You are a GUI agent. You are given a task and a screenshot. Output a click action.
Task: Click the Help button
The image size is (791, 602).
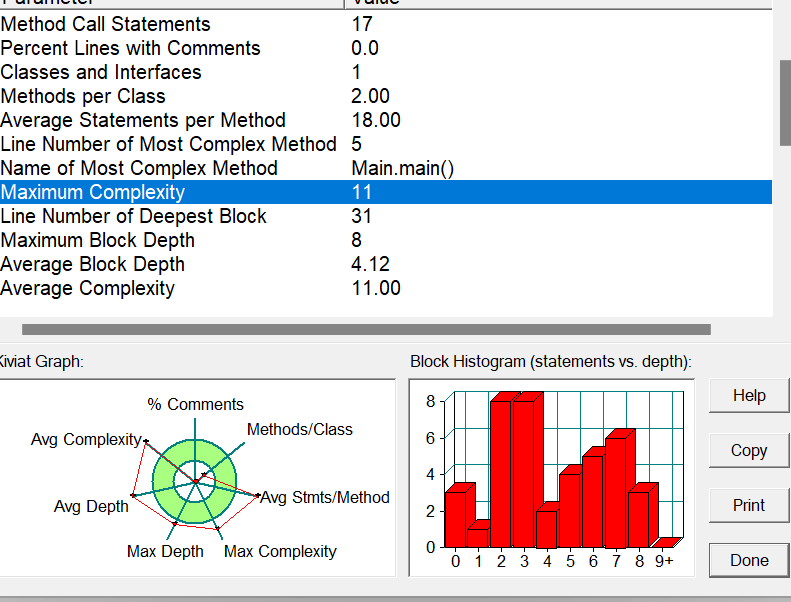(x=749, y=396)
